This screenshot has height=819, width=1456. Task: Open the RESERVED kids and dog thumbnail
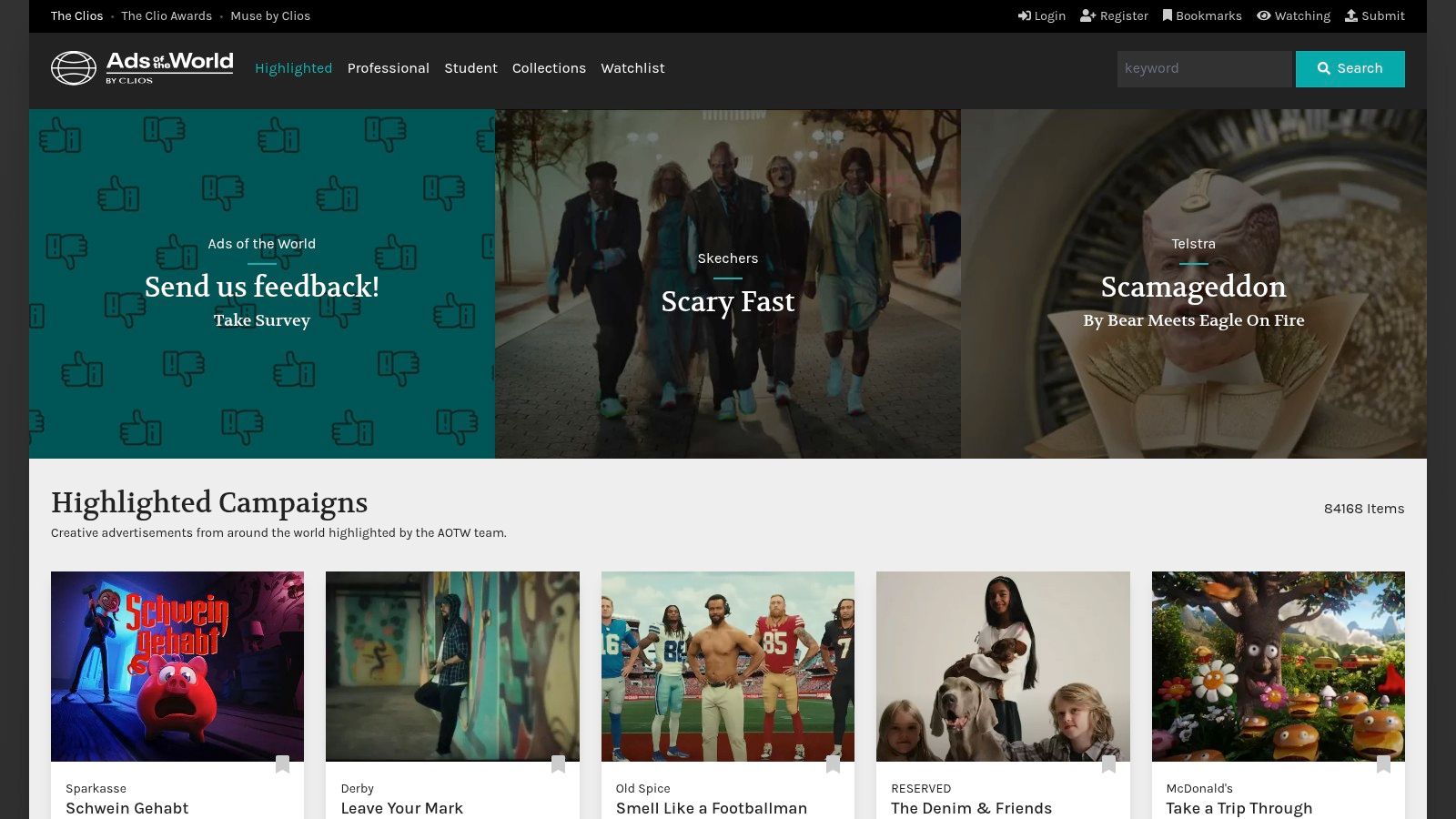[1003, 666]
